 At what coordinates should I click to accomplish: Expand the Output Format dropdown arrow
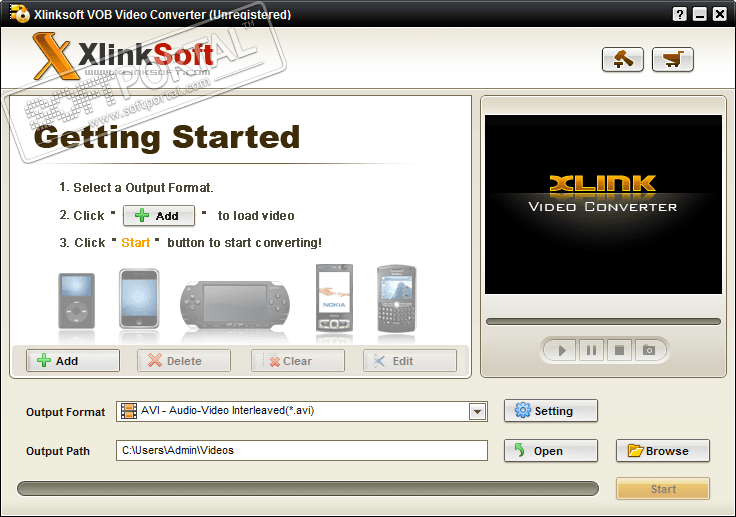pyautogui.click(x=477, y=412)
